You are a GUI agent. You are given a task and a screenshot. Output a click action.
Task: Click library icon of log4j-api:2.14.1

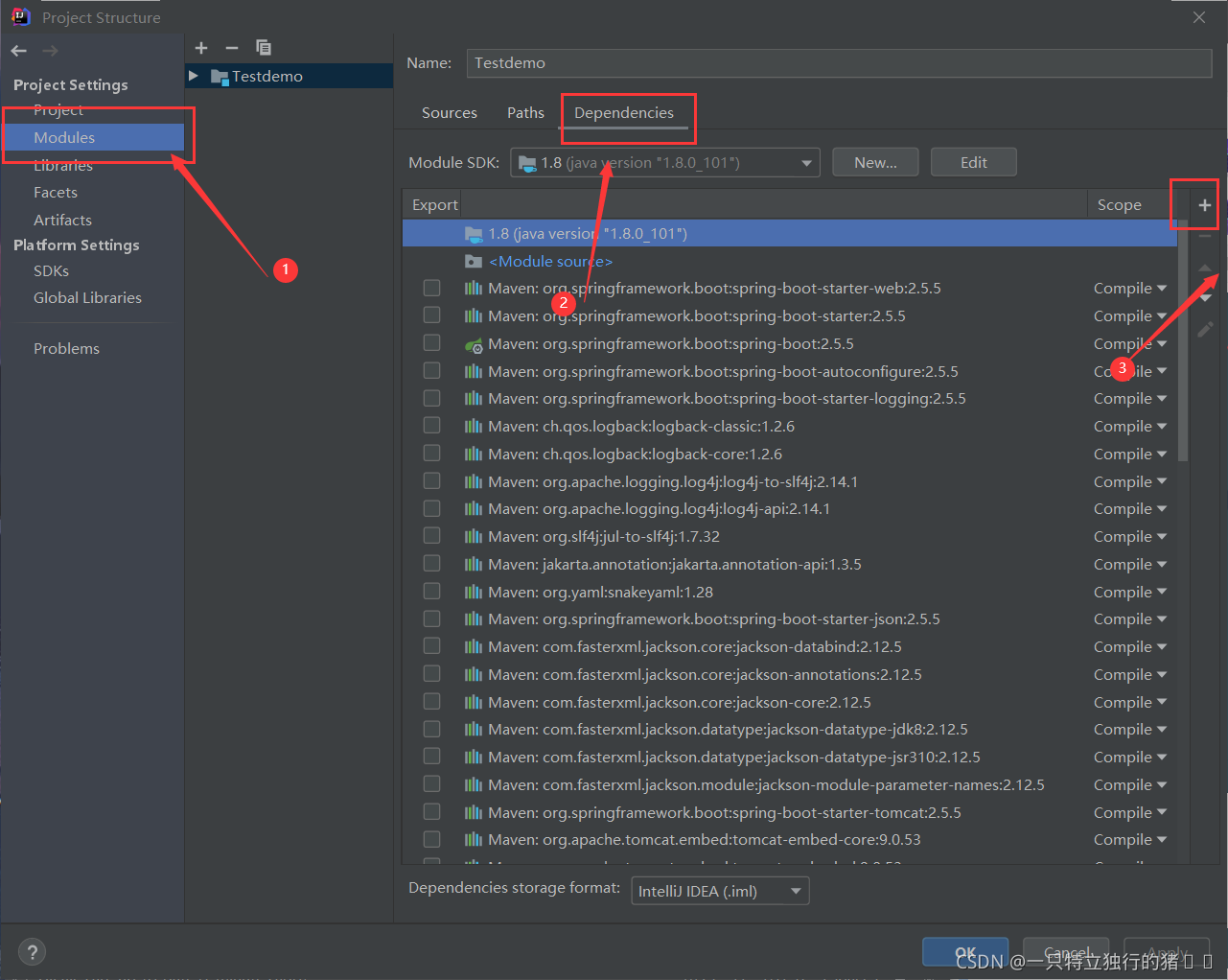[474, 508]
